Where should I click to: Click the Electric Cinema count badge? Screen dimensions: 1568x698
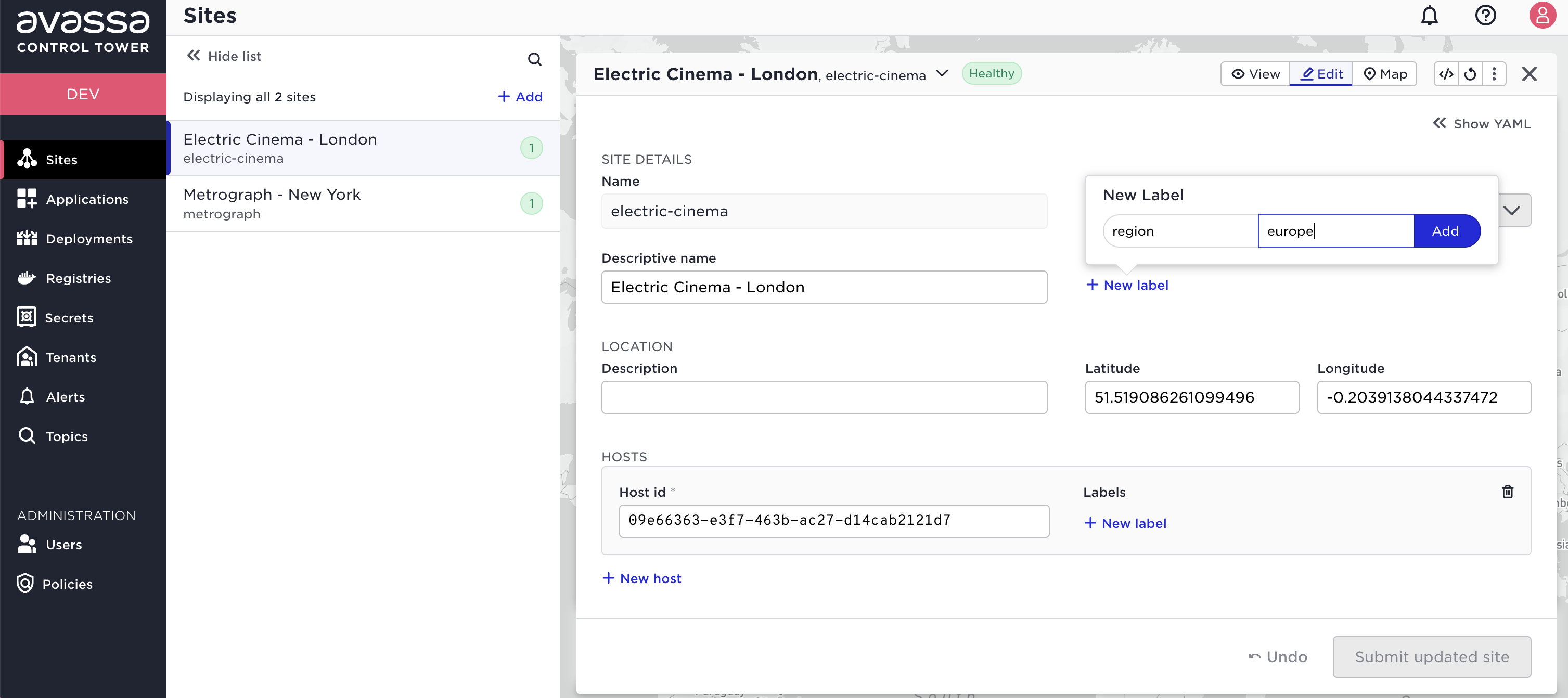click(x=531, y=148)
